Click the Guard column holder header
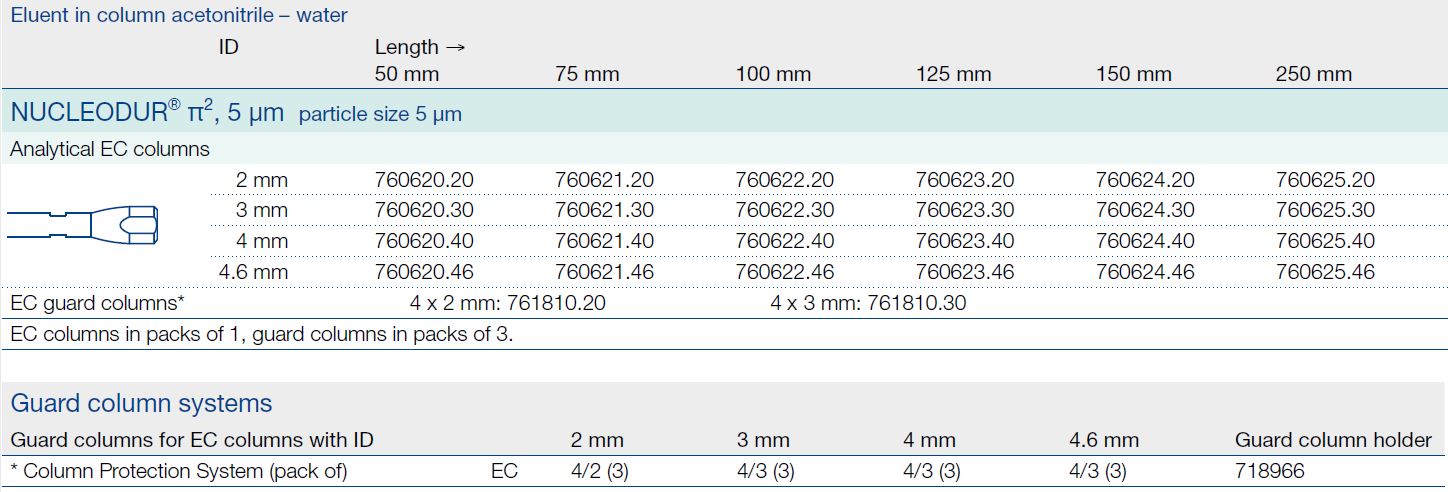 (1333, 440)
